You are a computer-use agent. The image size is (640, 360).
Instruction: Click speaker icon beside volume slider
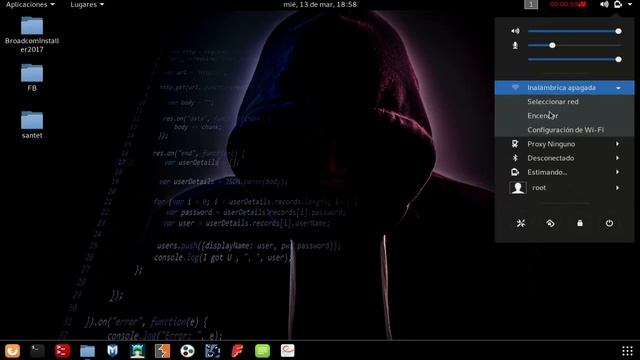[x=516, y=31]
